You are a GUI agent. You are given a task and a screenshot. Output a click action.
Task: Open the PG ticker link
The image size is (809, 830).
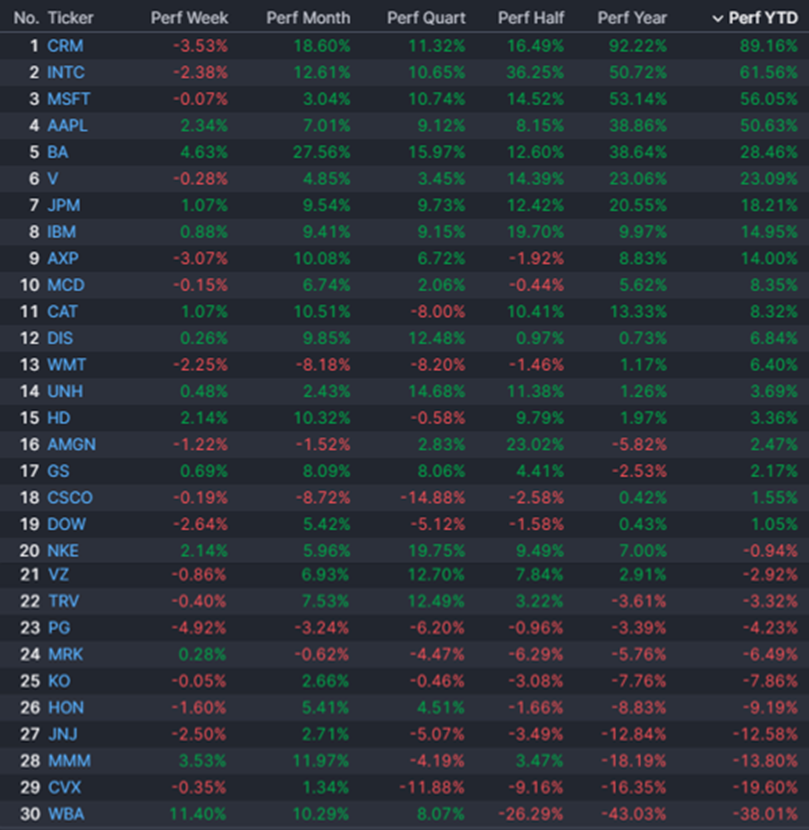coord(59,628)
